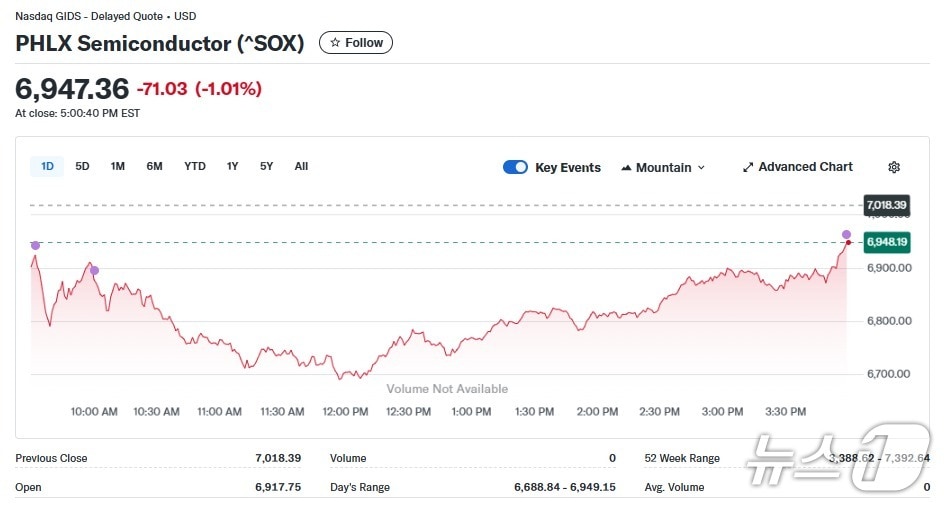Viewport: 944px width, 505px height.
Task: Toggle the Key Events switch
Action: (515, 167)
